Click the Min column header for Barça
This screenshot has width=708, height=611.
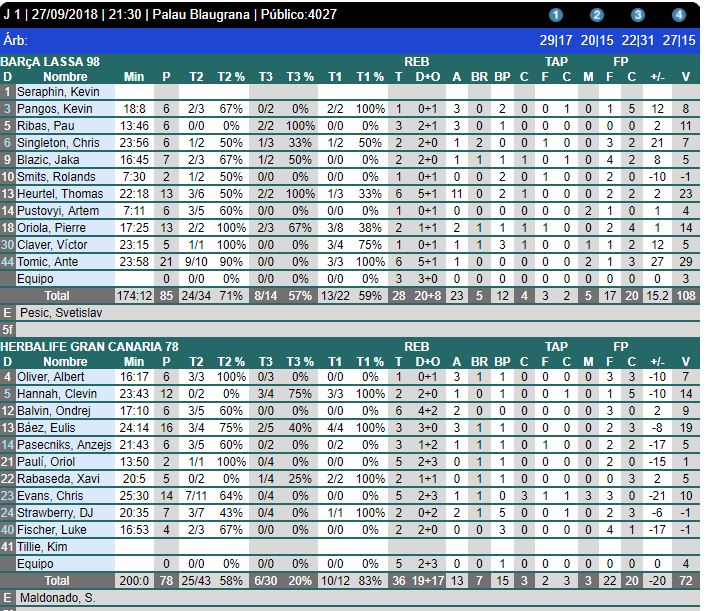point(134,76)
